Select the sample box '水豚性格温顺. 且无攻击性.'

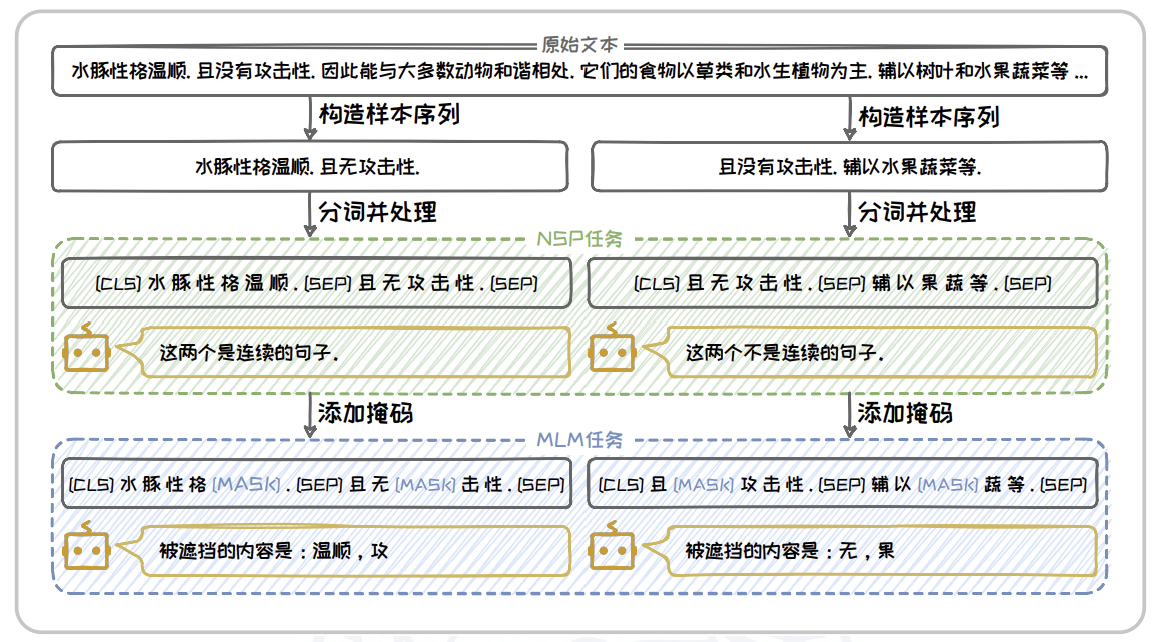(309, 167)
